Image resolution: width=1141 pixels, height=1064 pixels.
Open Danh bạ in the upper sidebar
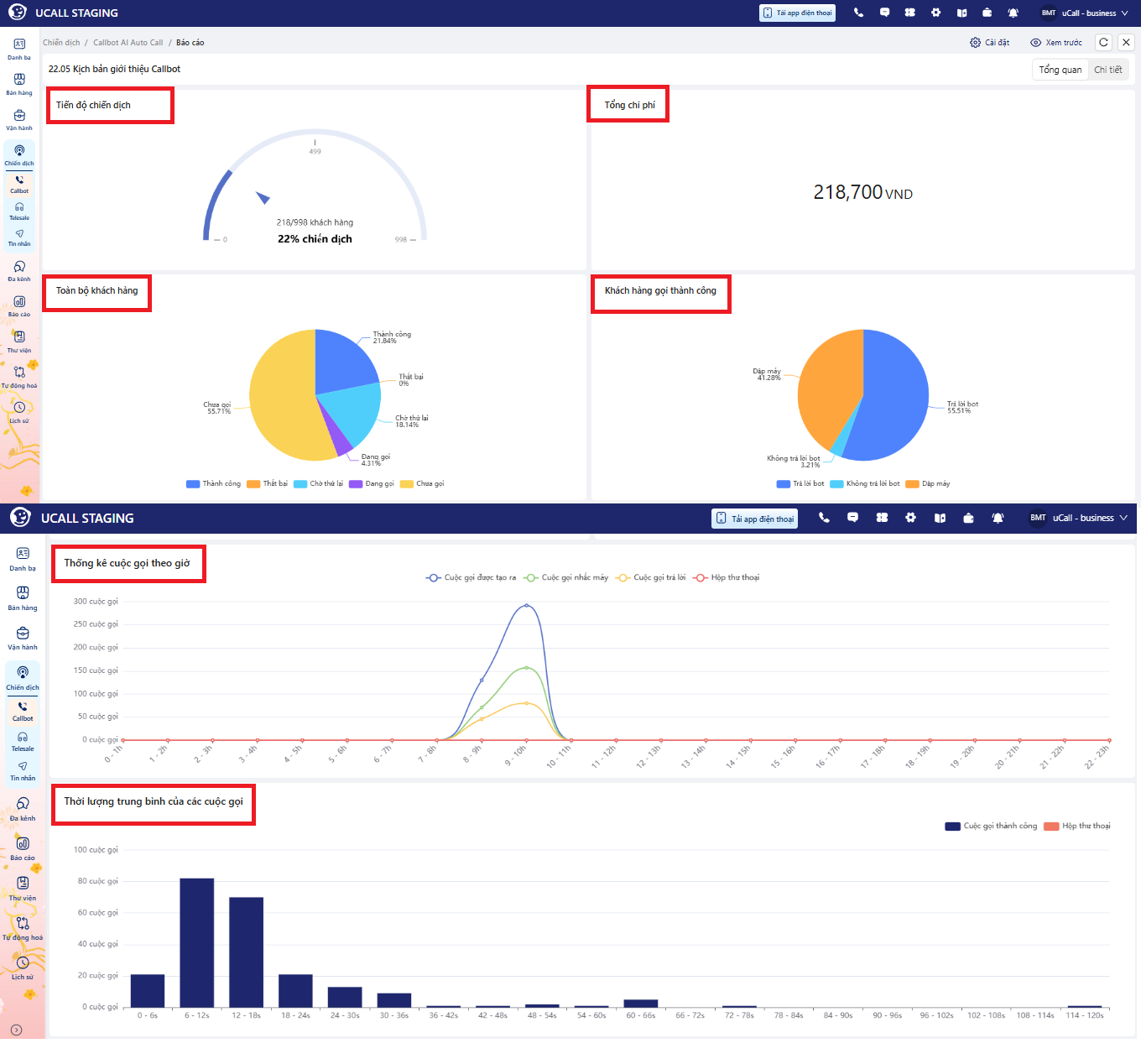(19, 49)
